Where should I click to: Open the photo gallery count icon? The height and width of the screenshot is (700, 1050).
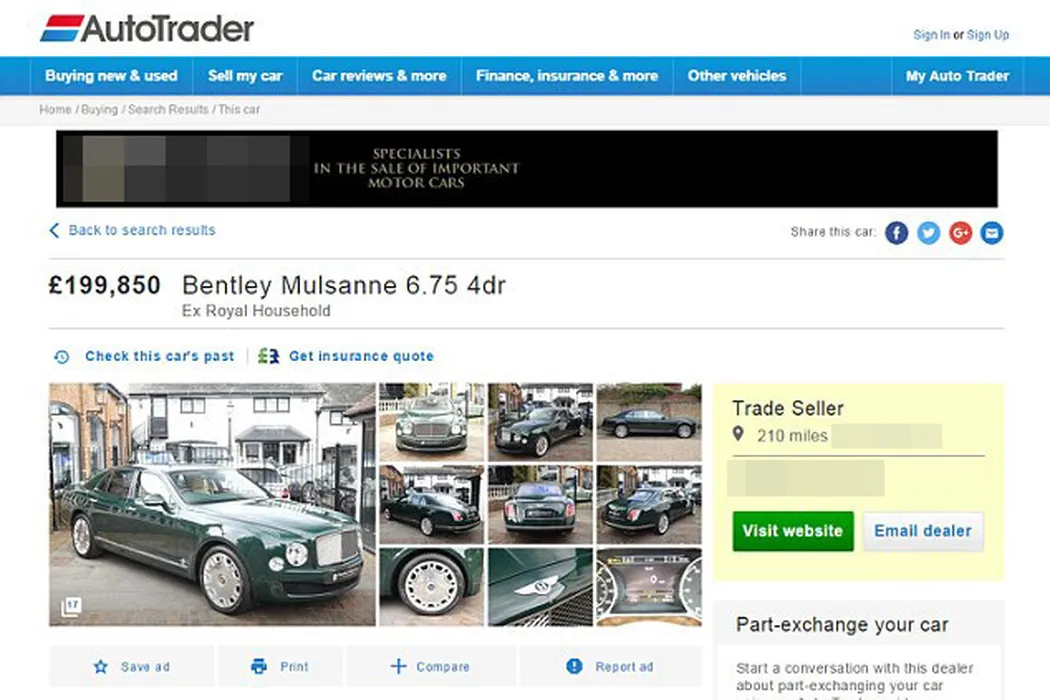(x=71, y=607)
